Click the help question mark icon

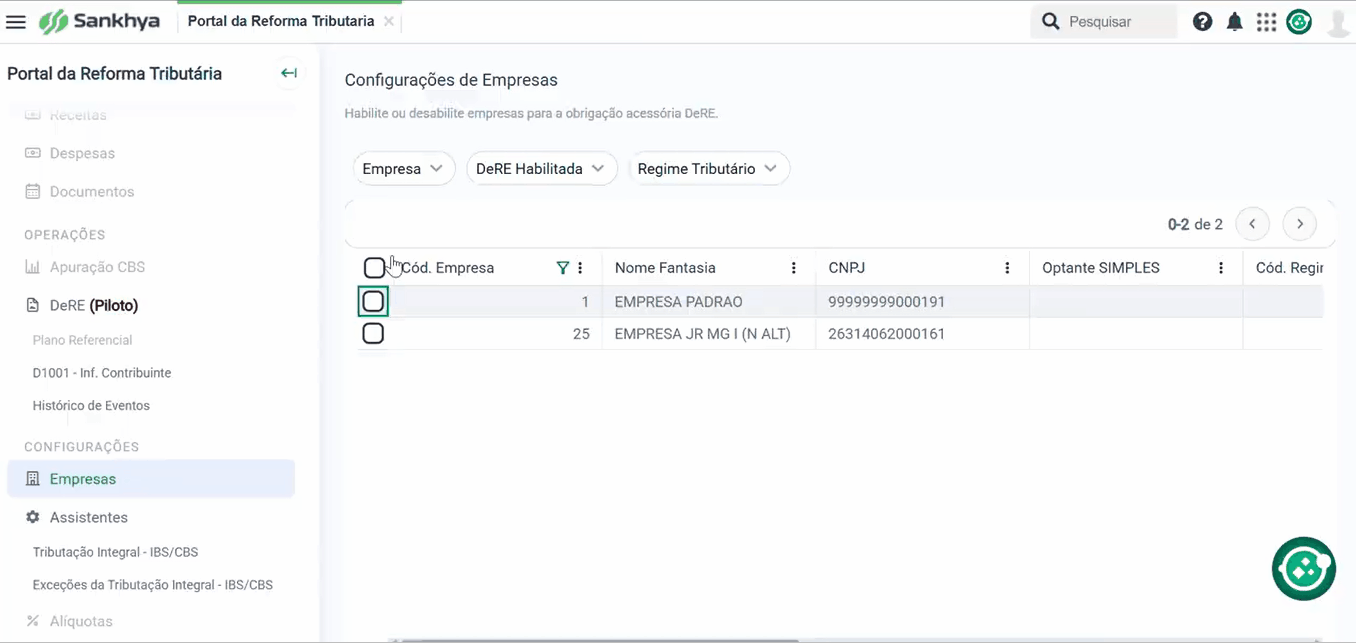pos(1202,21)
